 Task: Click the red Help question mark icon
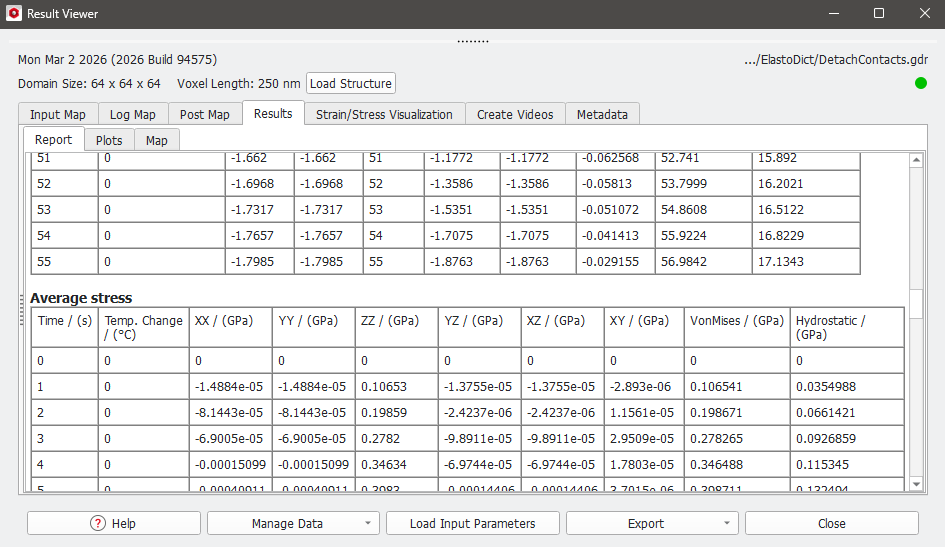98,523
